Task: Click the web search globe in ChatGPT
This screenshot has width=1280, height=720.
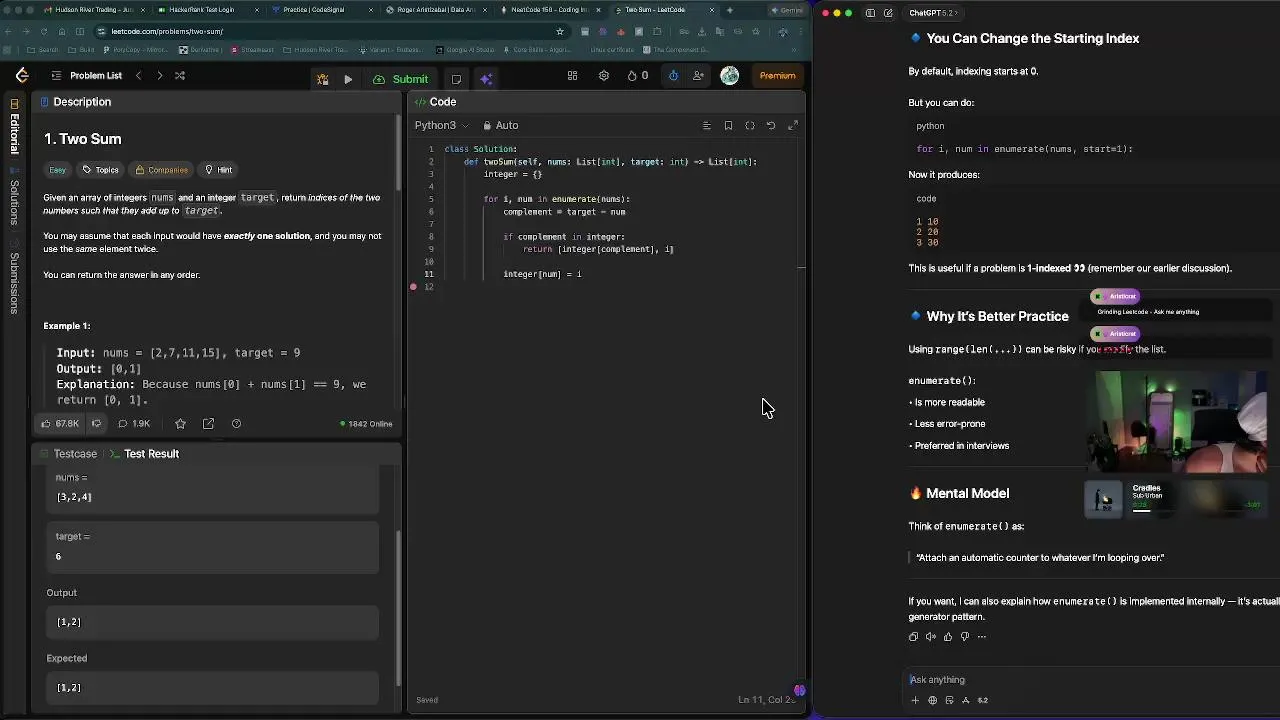Action: pyautogui.click(x=932, y=701)
